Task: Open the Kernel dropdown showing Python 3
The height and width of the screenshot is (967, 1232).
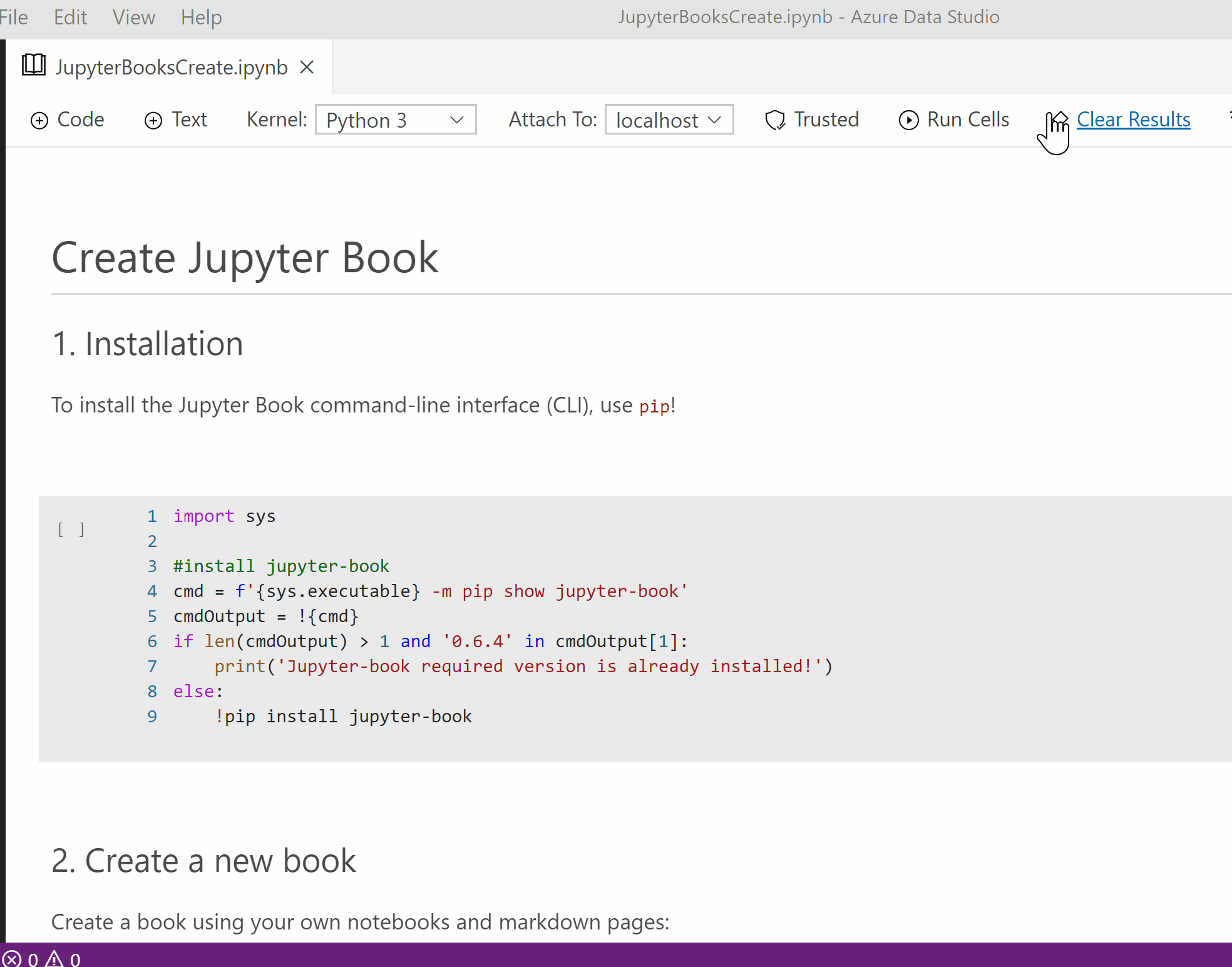Action: click(x=396, y=120)
